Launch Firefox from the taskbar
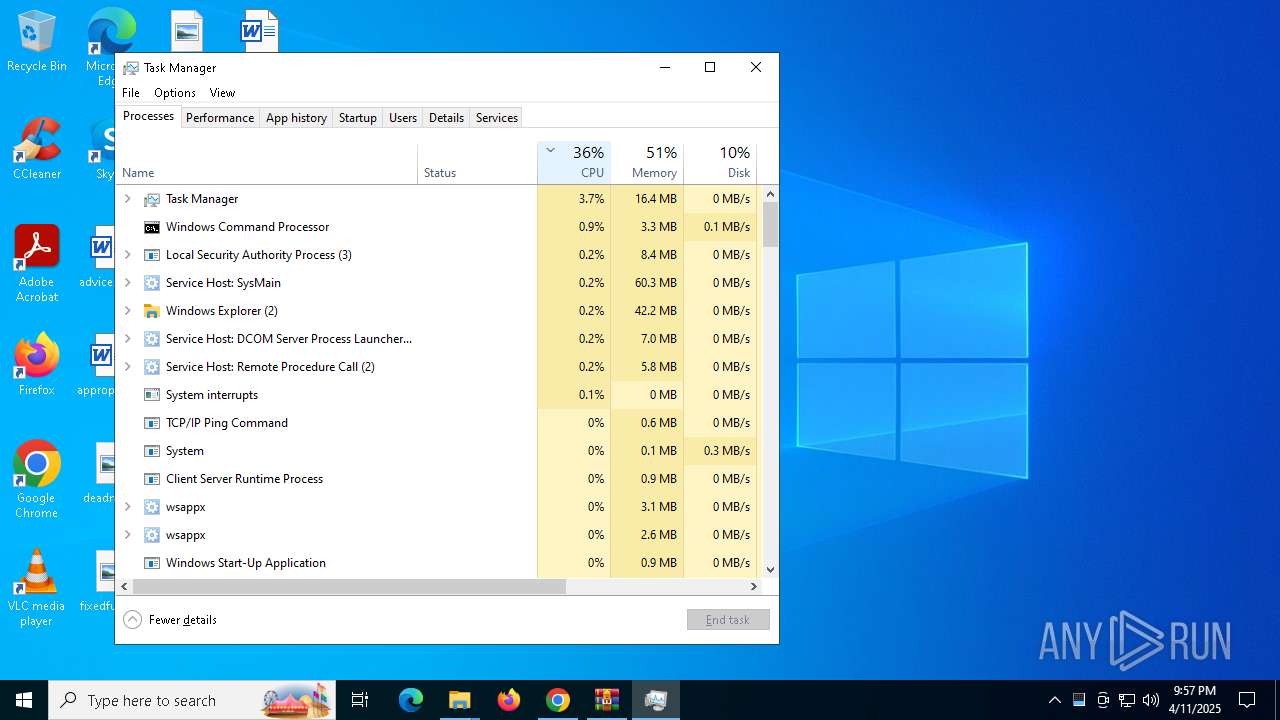Screen dimensions: 1280x720 509,700
